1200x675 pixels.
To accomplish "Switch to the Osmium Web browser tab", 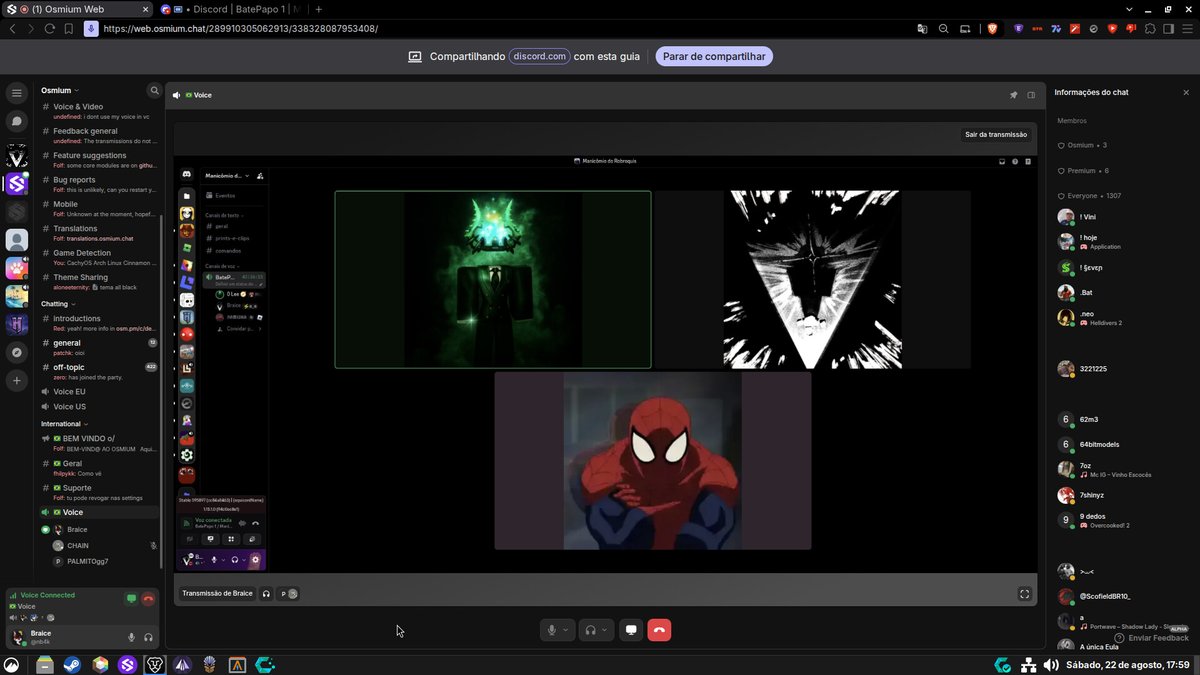I will click(75, 9).
